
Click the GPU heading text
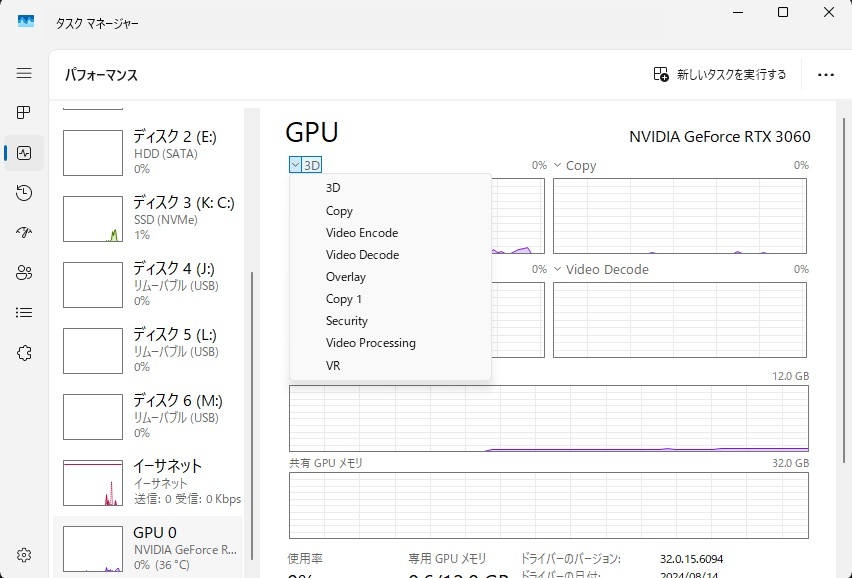pyautogui.click(x=312, y=132)
